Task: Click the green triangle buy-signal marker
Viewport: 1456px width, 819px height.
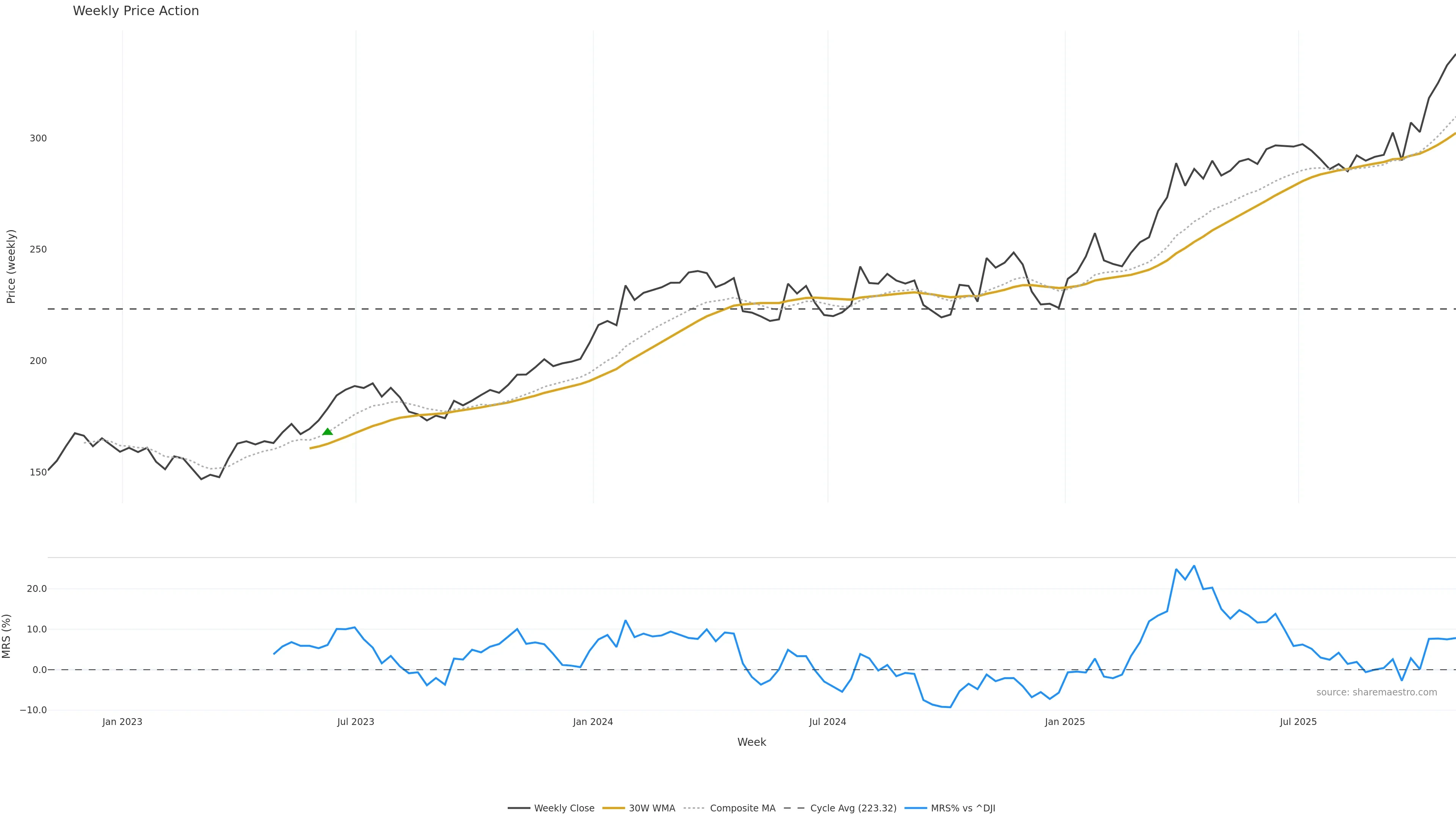Action: (327, 432)
